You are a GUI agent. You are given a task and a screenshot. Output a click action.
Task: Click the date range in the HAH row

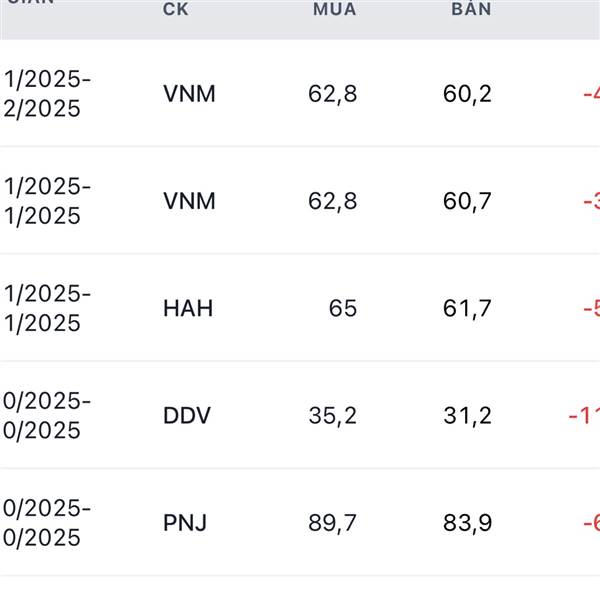click(47, 308)
